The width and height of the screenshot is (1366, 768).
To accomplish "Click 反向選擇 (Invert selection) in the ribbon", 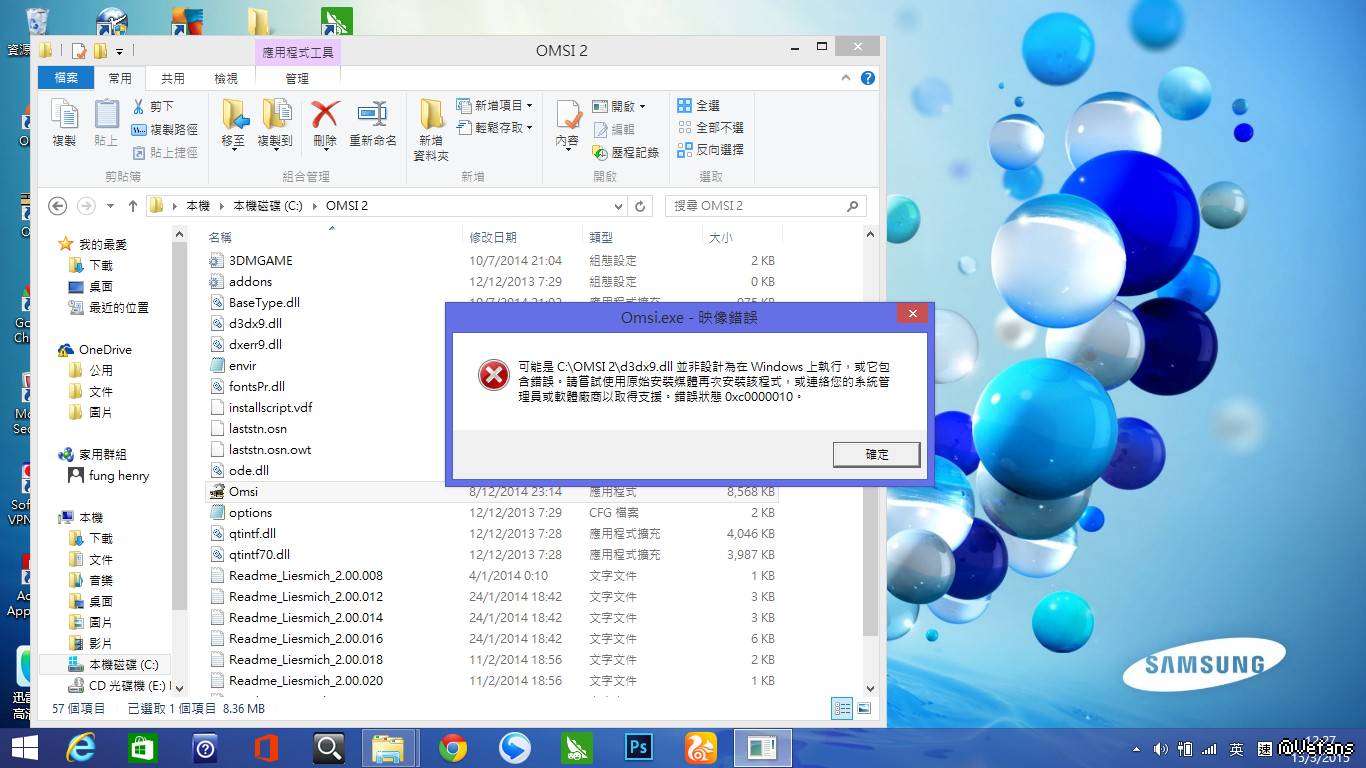I will point(711,149).
